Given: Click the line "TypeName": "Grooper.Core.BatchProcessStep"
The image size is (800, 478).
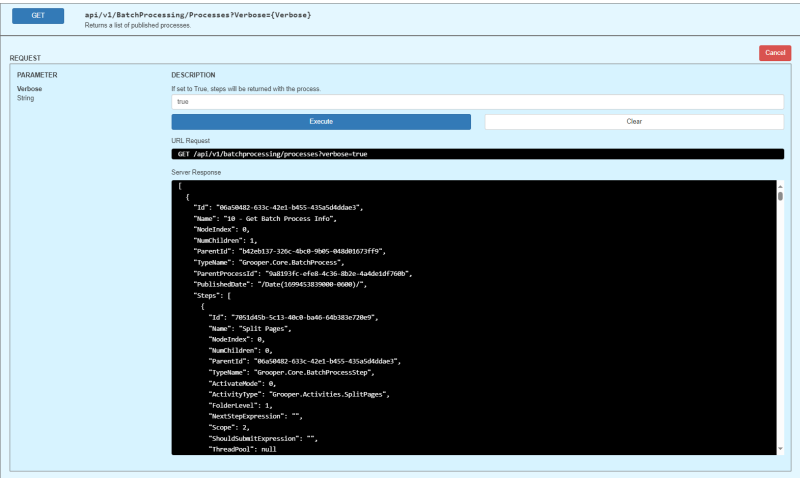Looking at the screenshot, I should pyautogui.click(x=292, y=373).
